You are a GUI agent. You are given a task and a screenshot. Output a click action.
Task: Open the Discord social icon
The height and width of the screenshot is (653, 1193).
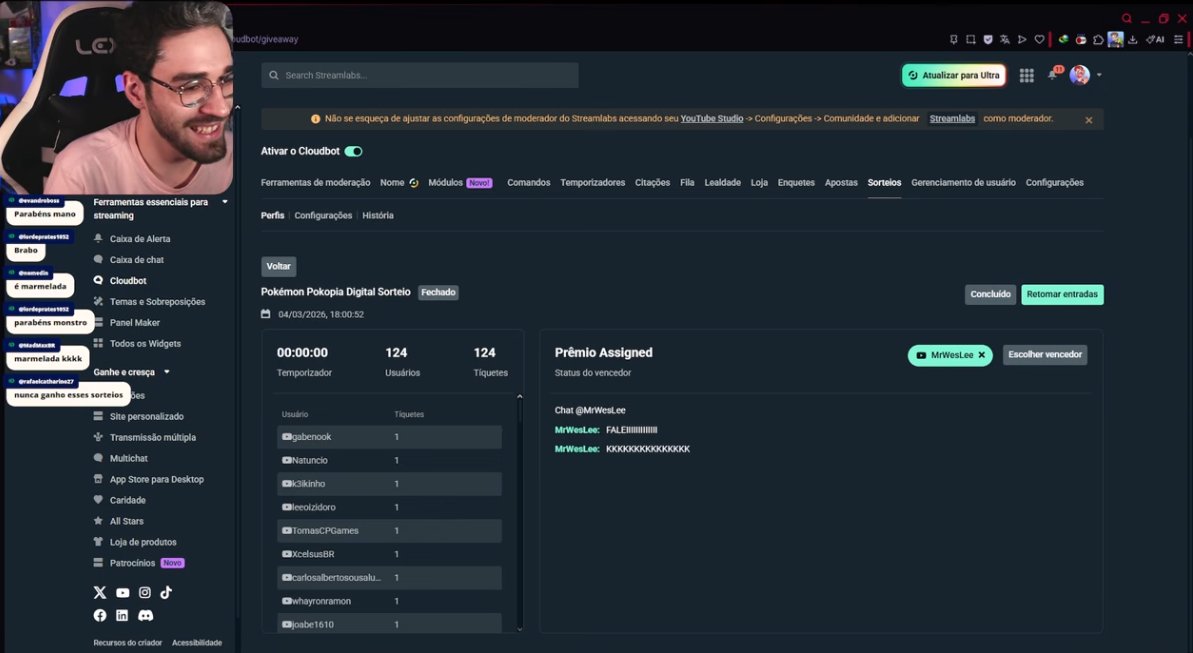click(x=145, y=615)
